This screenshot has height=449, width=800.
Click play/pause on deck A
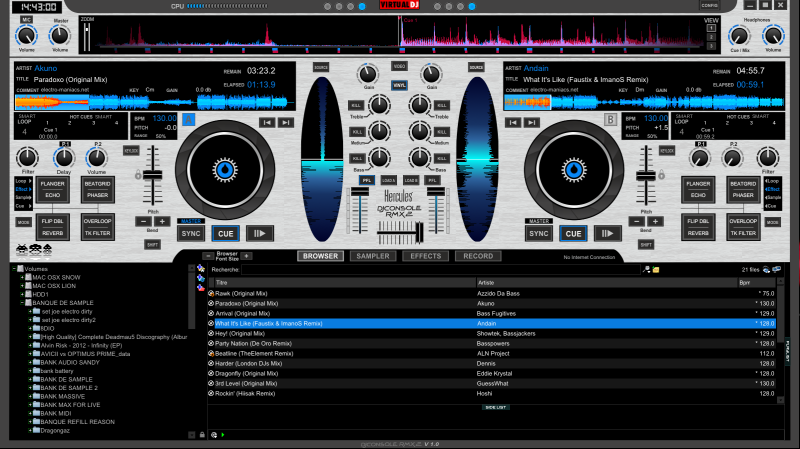[260, 233]
